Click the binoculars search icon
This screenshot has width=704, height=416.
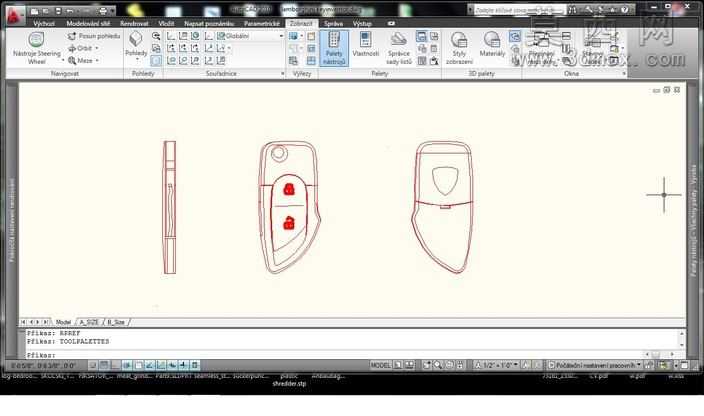coord(572,10)
